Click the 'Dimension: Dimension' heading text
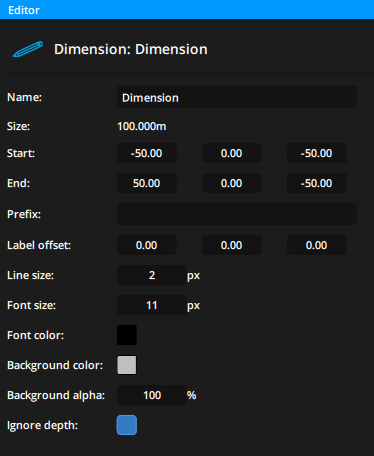 (131, 49)
